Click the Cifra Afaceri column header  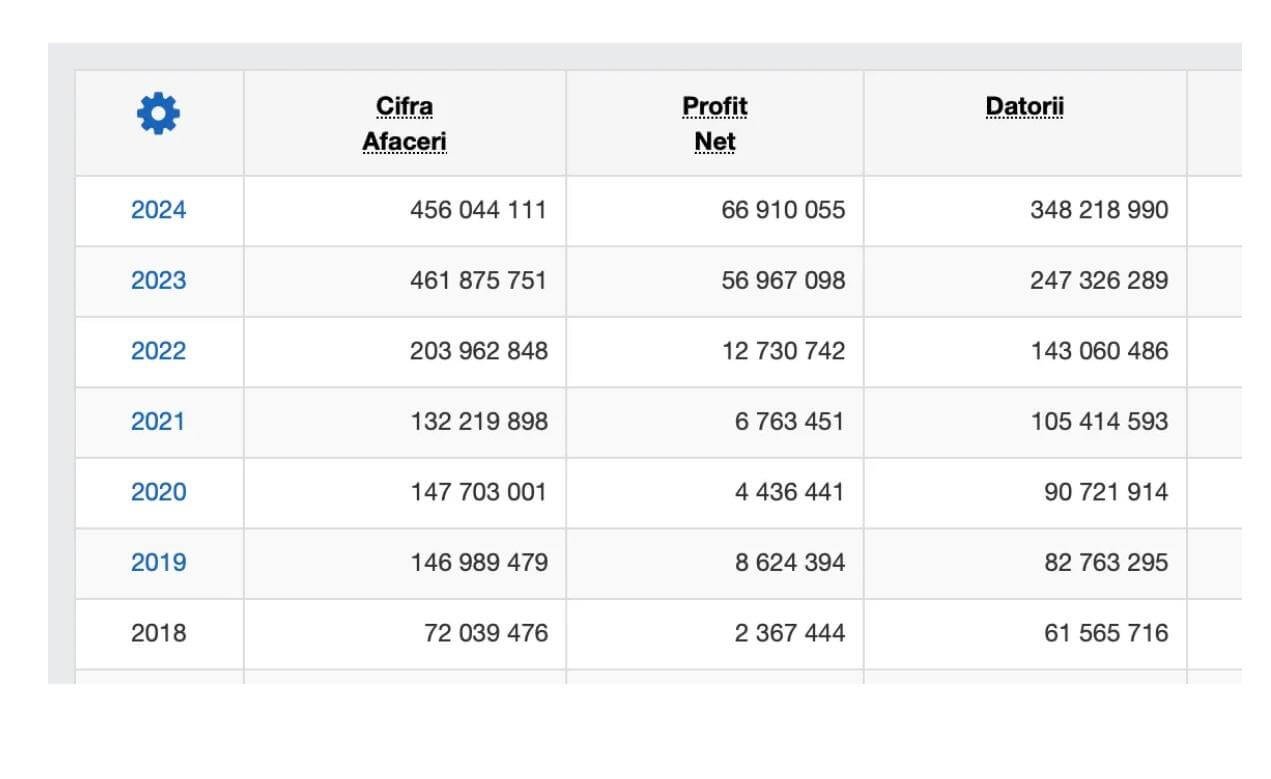(404, 124)
